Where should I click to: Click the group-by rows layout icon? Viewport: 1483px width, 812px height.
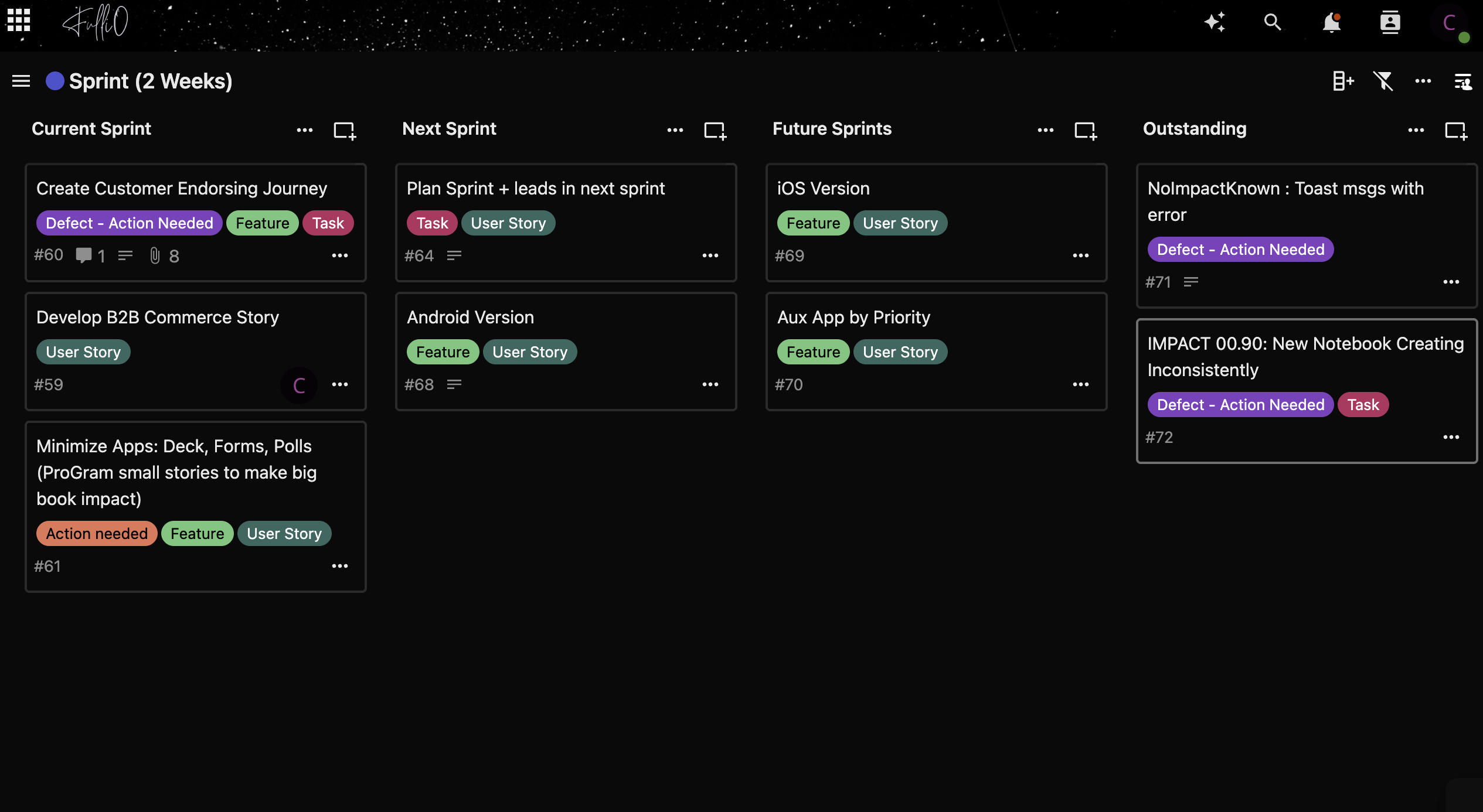tap(1463, 81)
